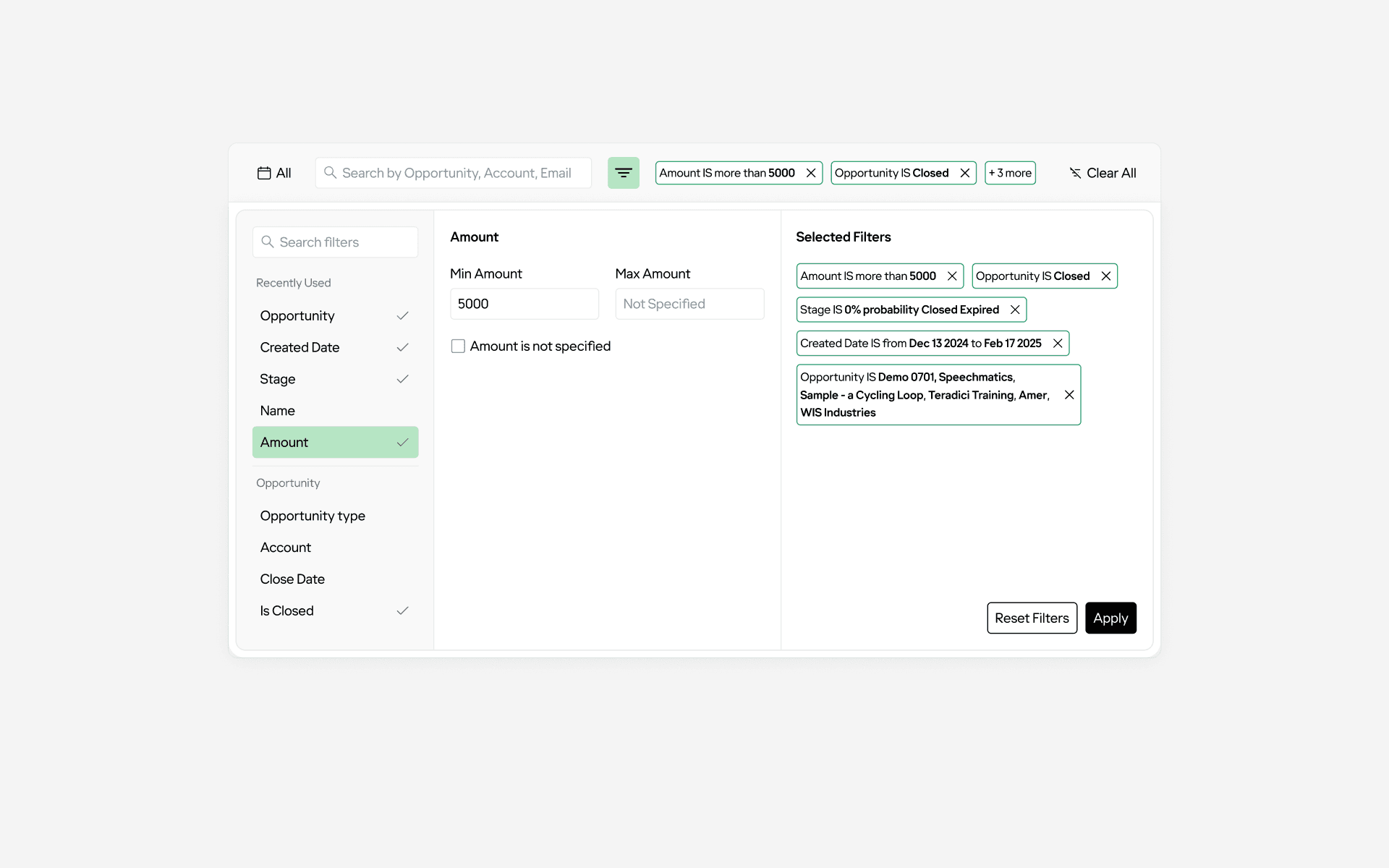Image resolution: width=1389 pixels, height=868 pixels.
Task: Remove Amount filter in Selected Filters panel
Action: click(x=952, y=276)
